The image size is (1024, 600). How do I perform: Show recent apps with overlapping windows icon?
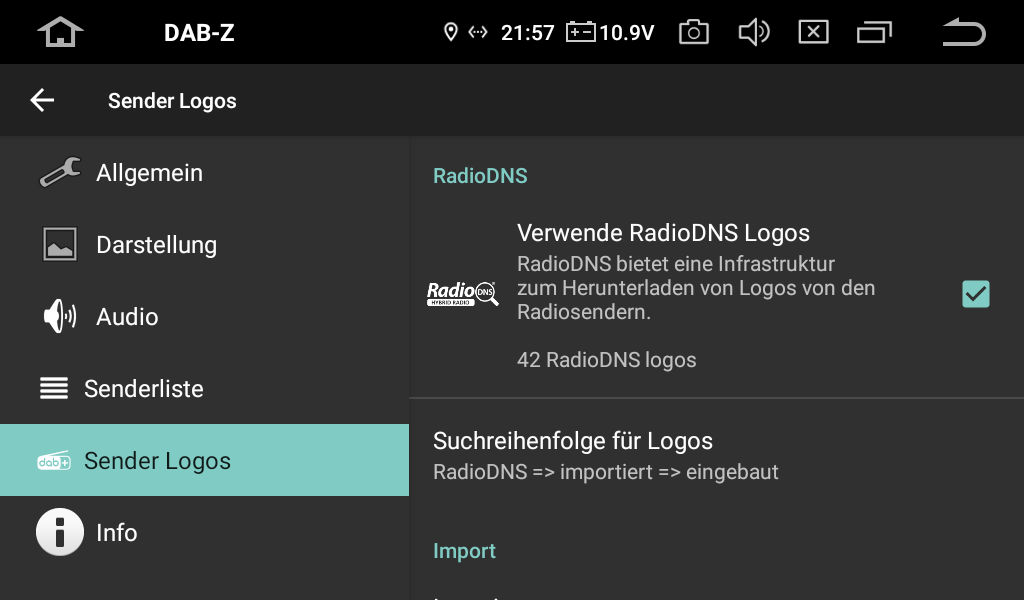coord(874,32)
